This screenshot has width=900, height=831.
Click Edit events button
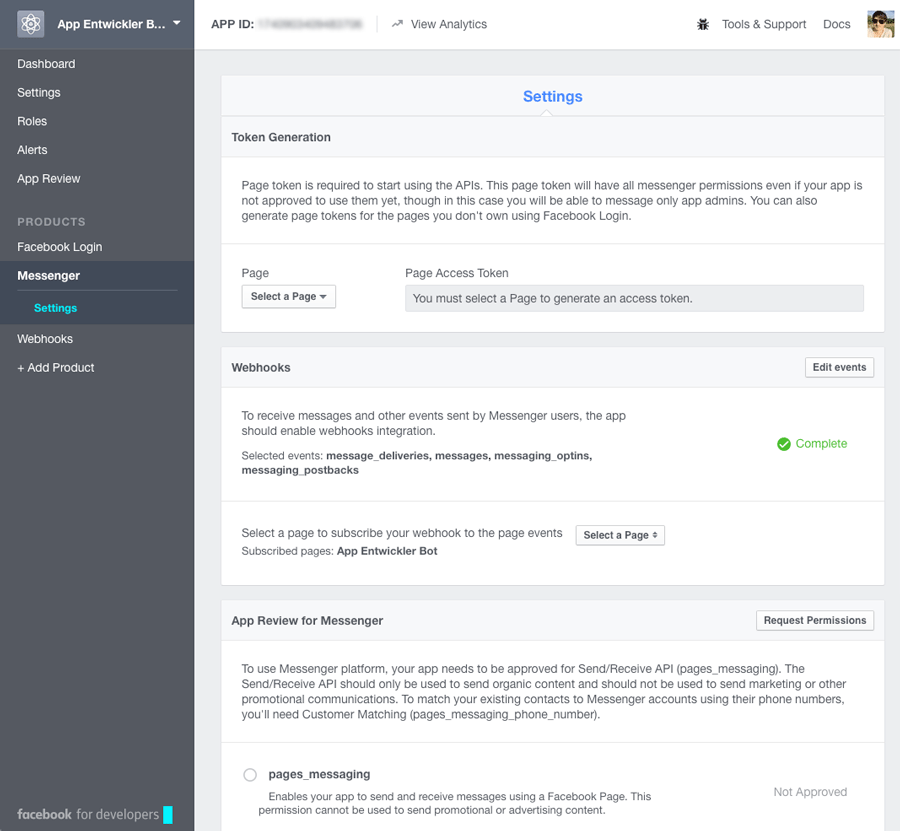click(x=839, y=367)
